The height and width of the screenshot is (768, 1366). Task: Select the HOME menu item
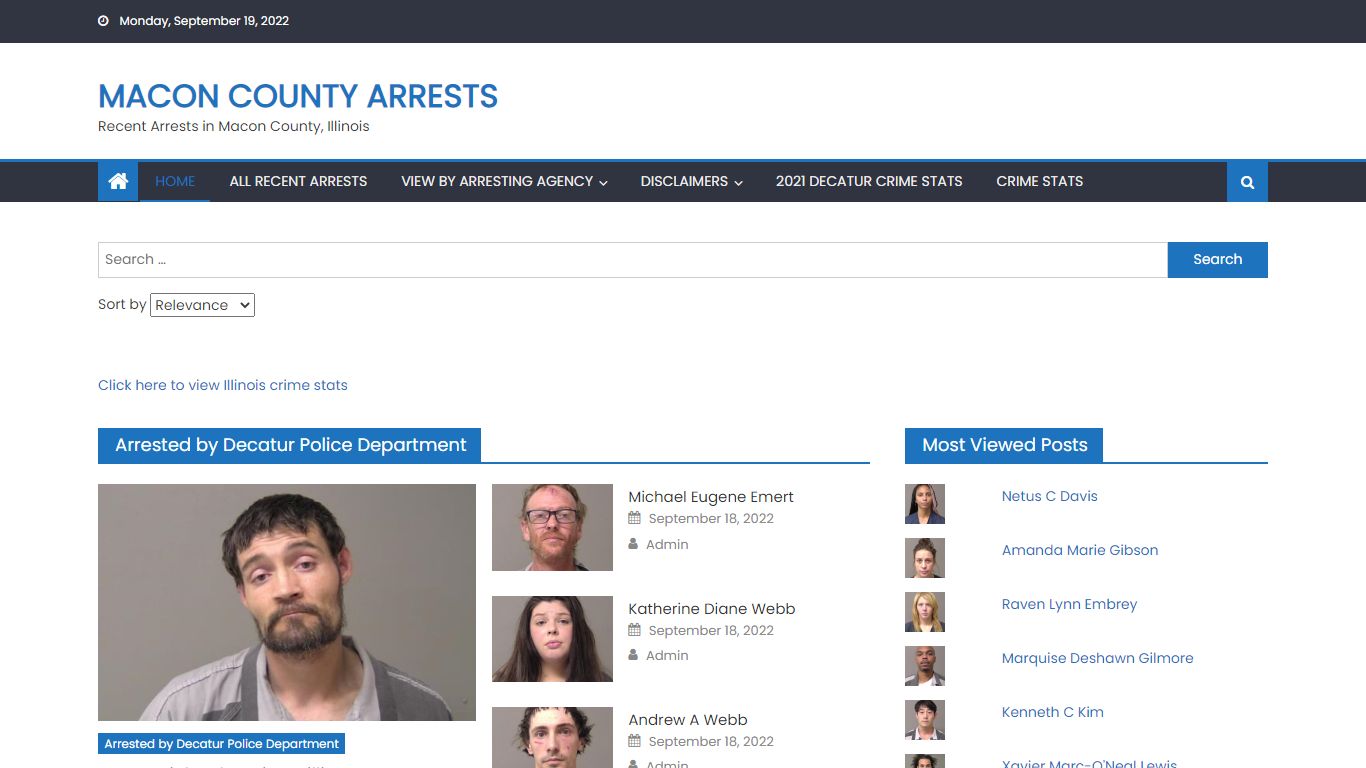click(175, 181)
